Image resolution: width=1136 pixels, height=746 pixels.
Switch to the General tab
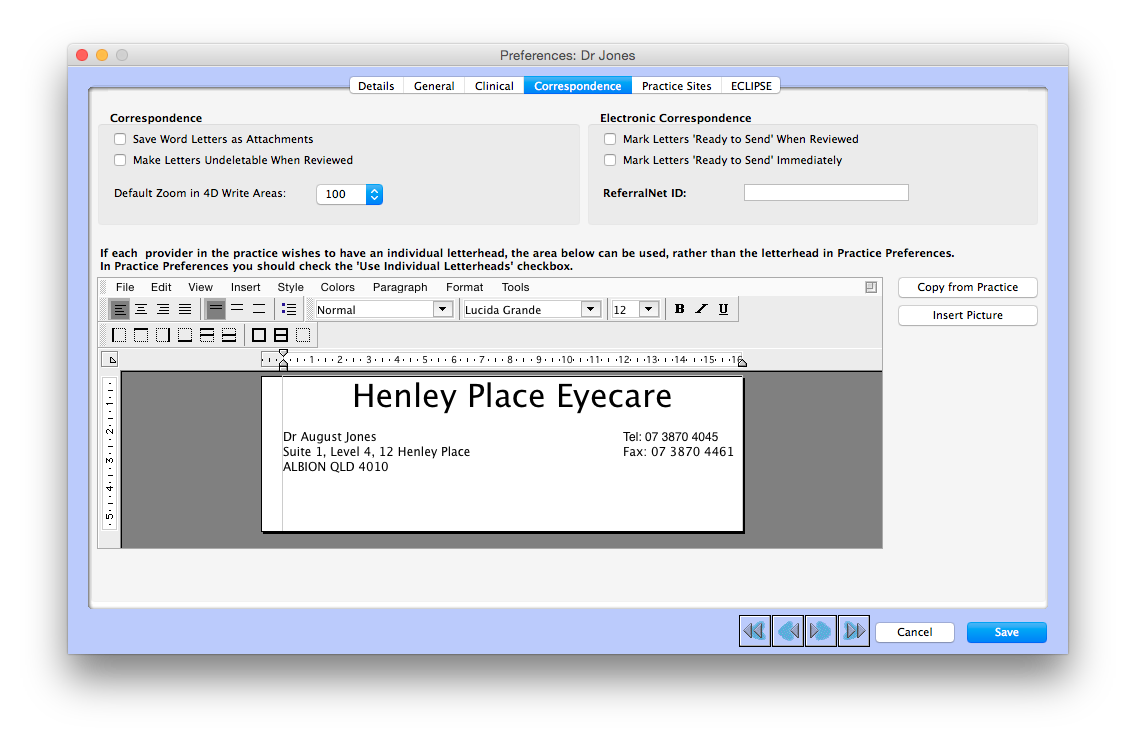pos(434,85)
